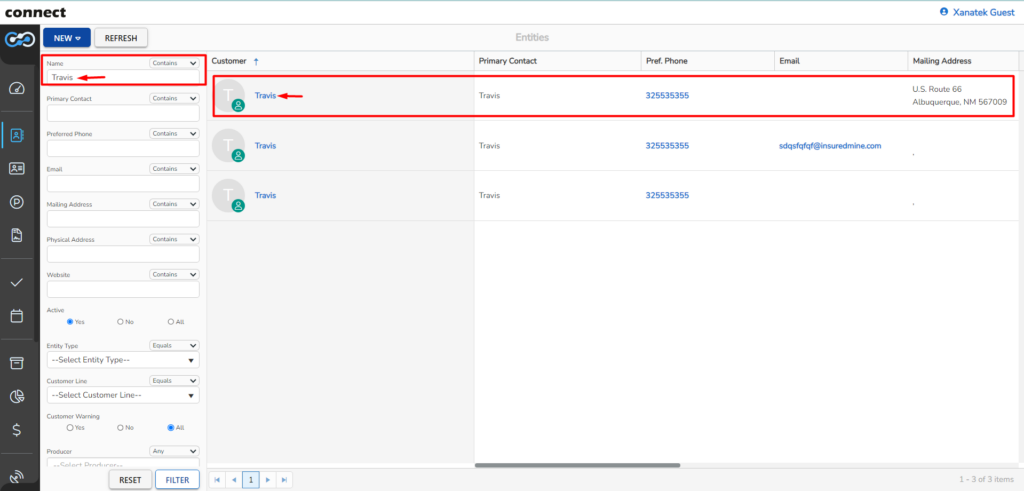Image resolution: width=1024 pixels, height=491 pixels.
Task: Click sdqsfqfqf@insuredmine.com email link
Action: (x=831, y=146)
